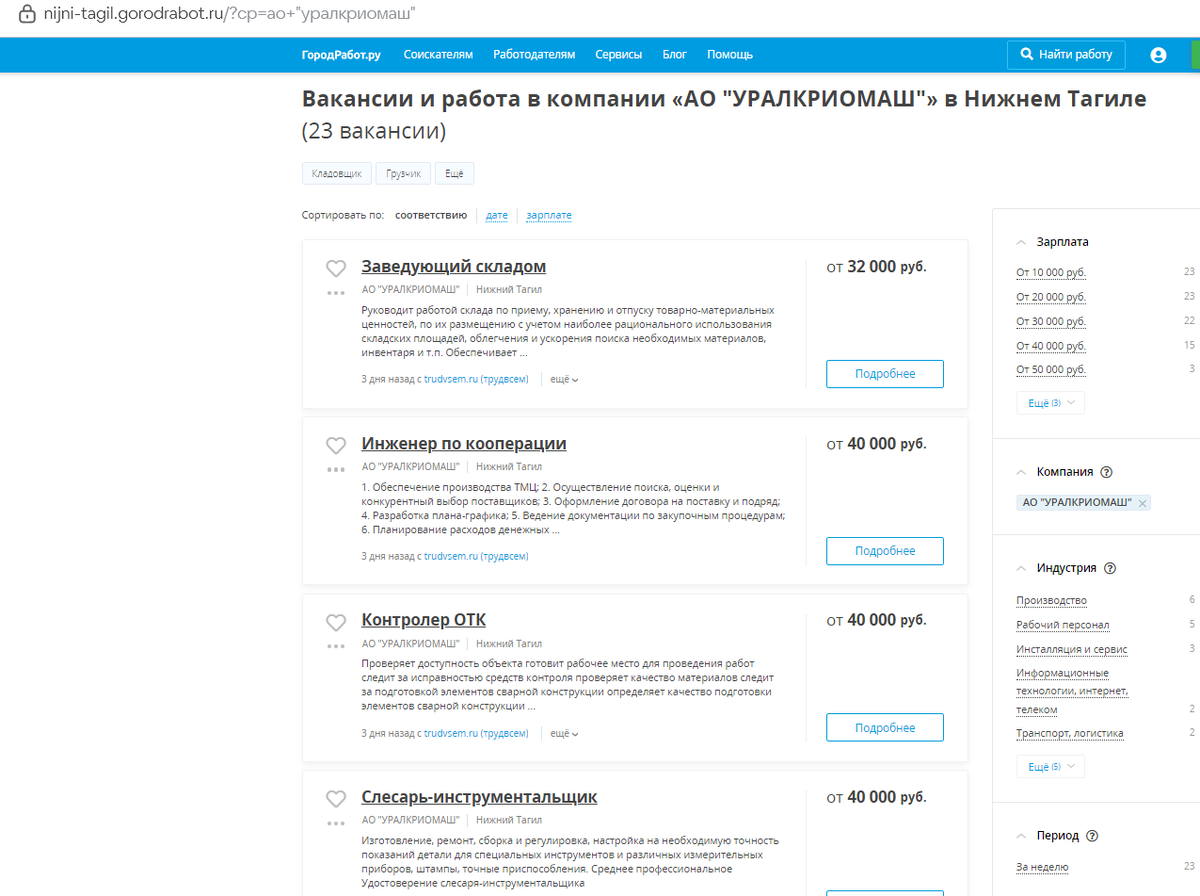Open three-dots menu for Инженер по кооперации
This screenshot has width=1200, height=896.
coord(336,470)
